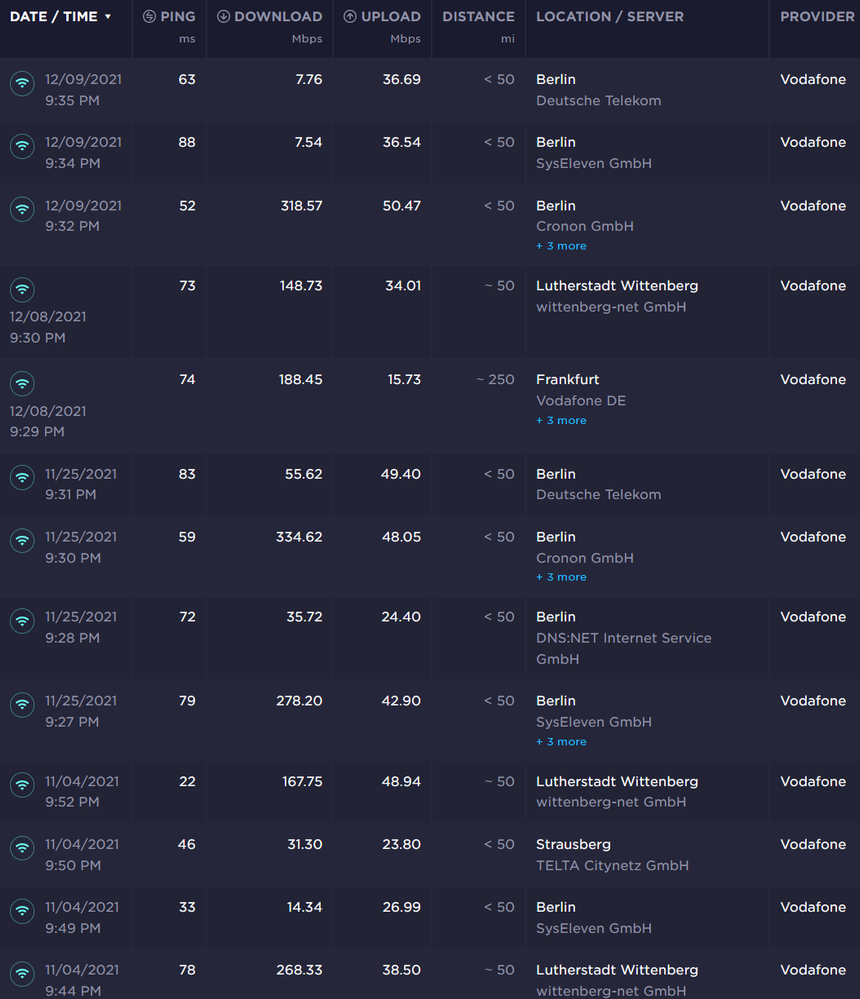This screenshot has width=860, height=999.
Task: Click the 31.30 download value
Action: pyautogui.click(x=305, y=844)
